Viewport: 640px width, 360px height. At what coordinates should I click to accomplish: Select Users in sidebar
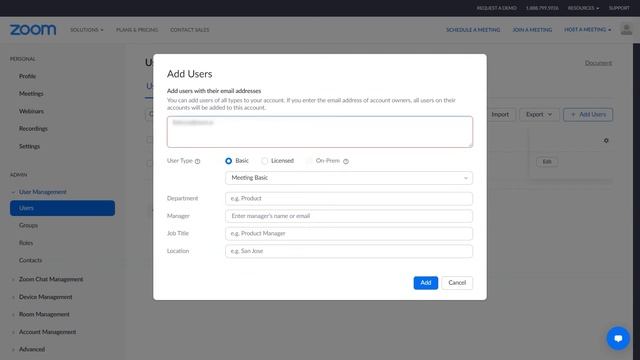point(62,208)
